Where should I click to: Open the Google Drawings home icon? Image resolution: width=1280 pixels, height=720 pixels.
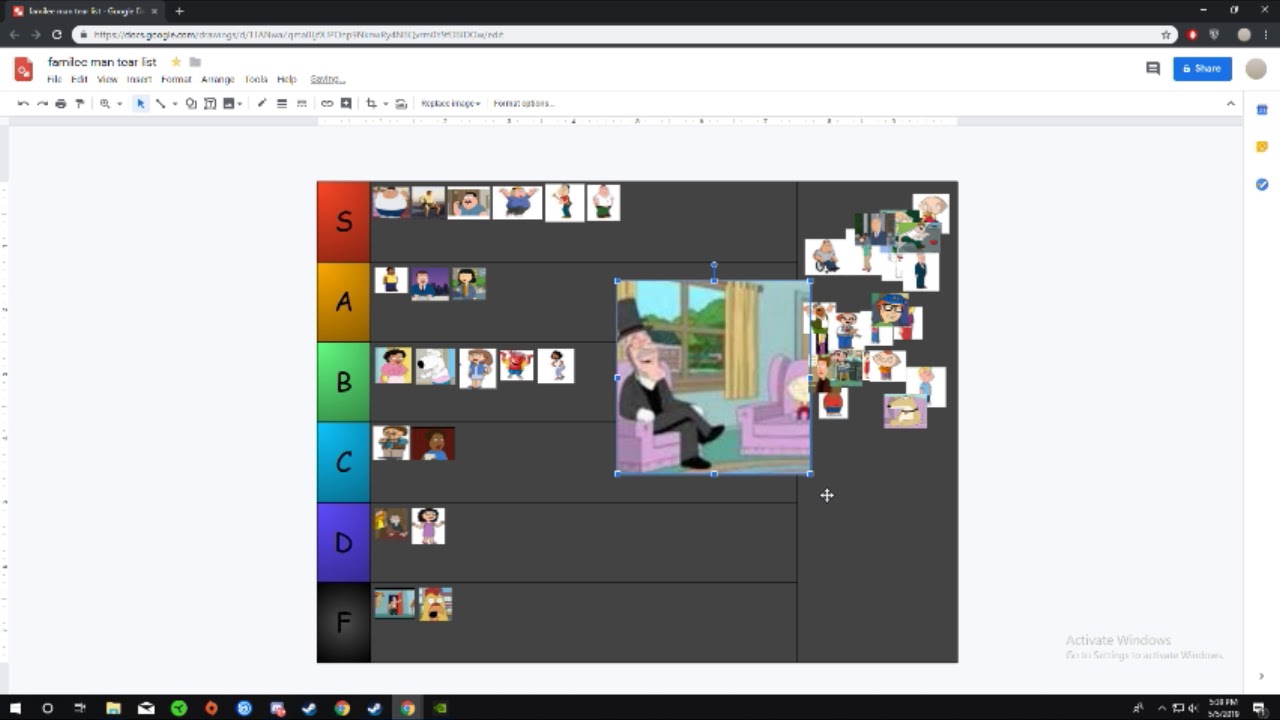[23, 69]
